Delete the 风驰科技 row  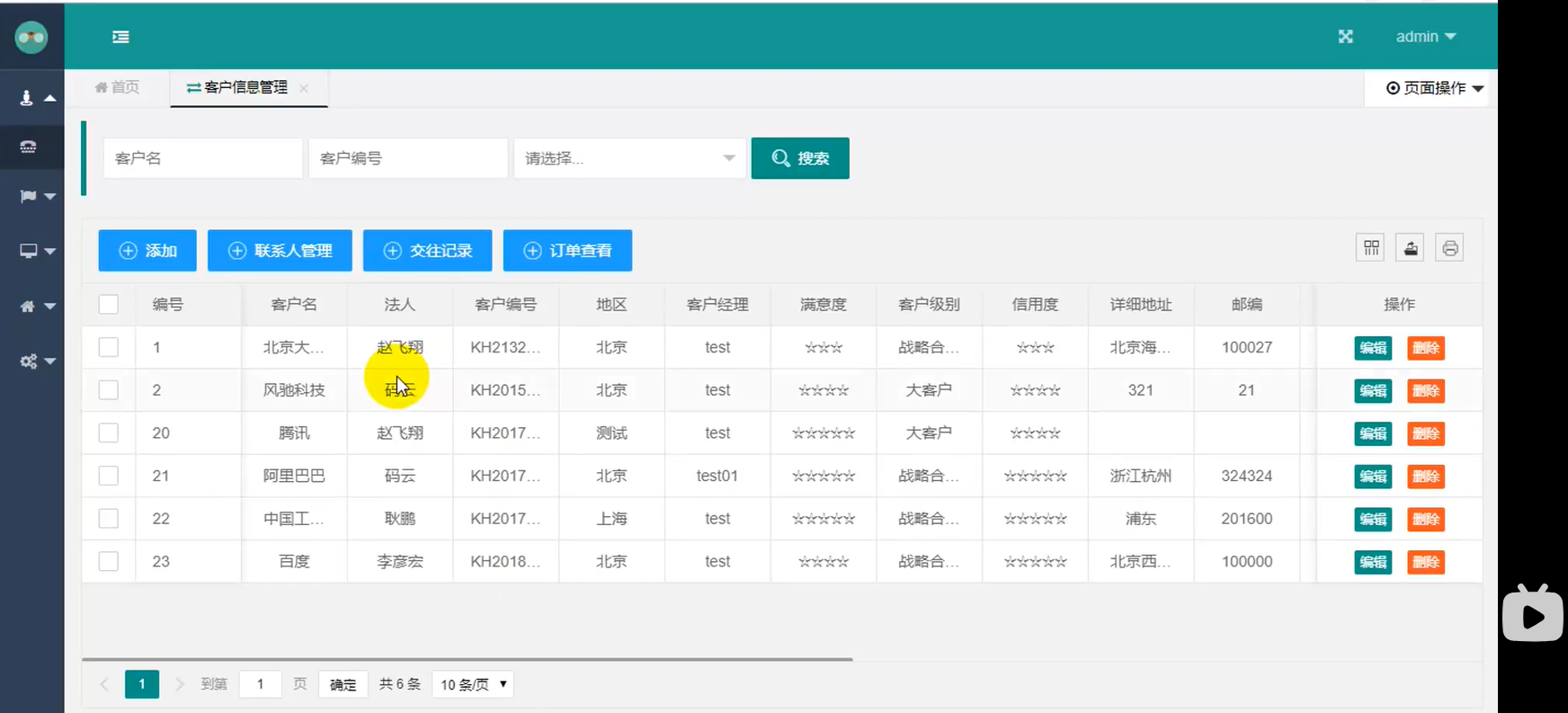click(x=1426, y=391)
